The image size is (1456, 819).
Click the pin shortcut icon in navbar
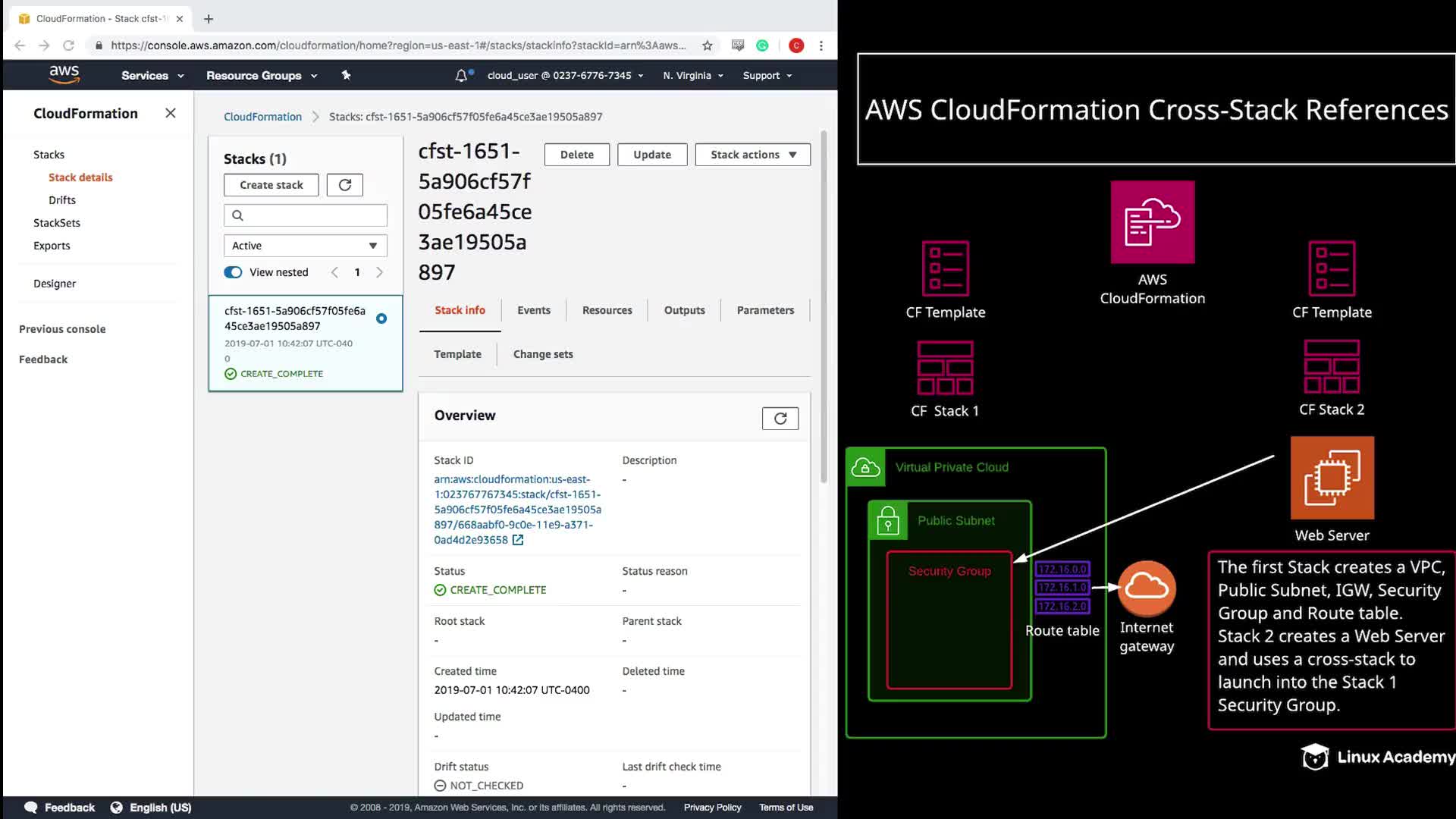[x=346, y=75]
